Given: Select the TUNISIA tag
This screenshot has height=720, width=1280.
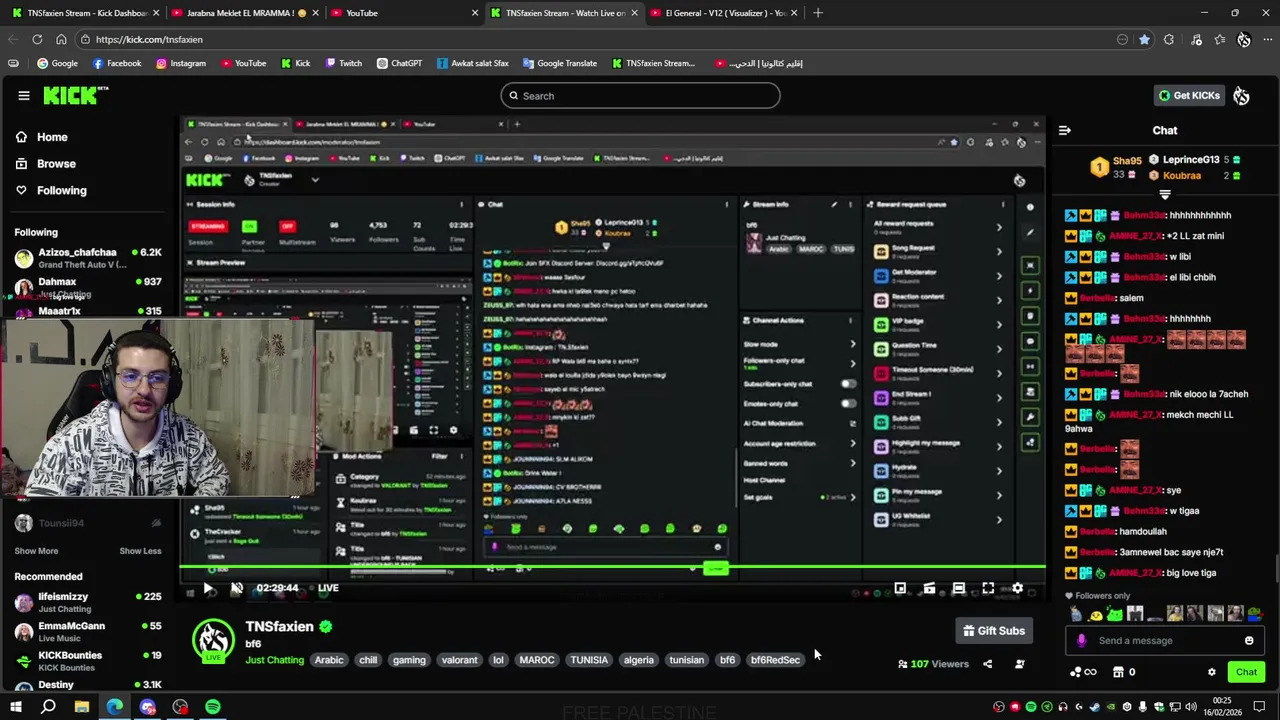Looking at the screenshot, I should coord(589,660).
